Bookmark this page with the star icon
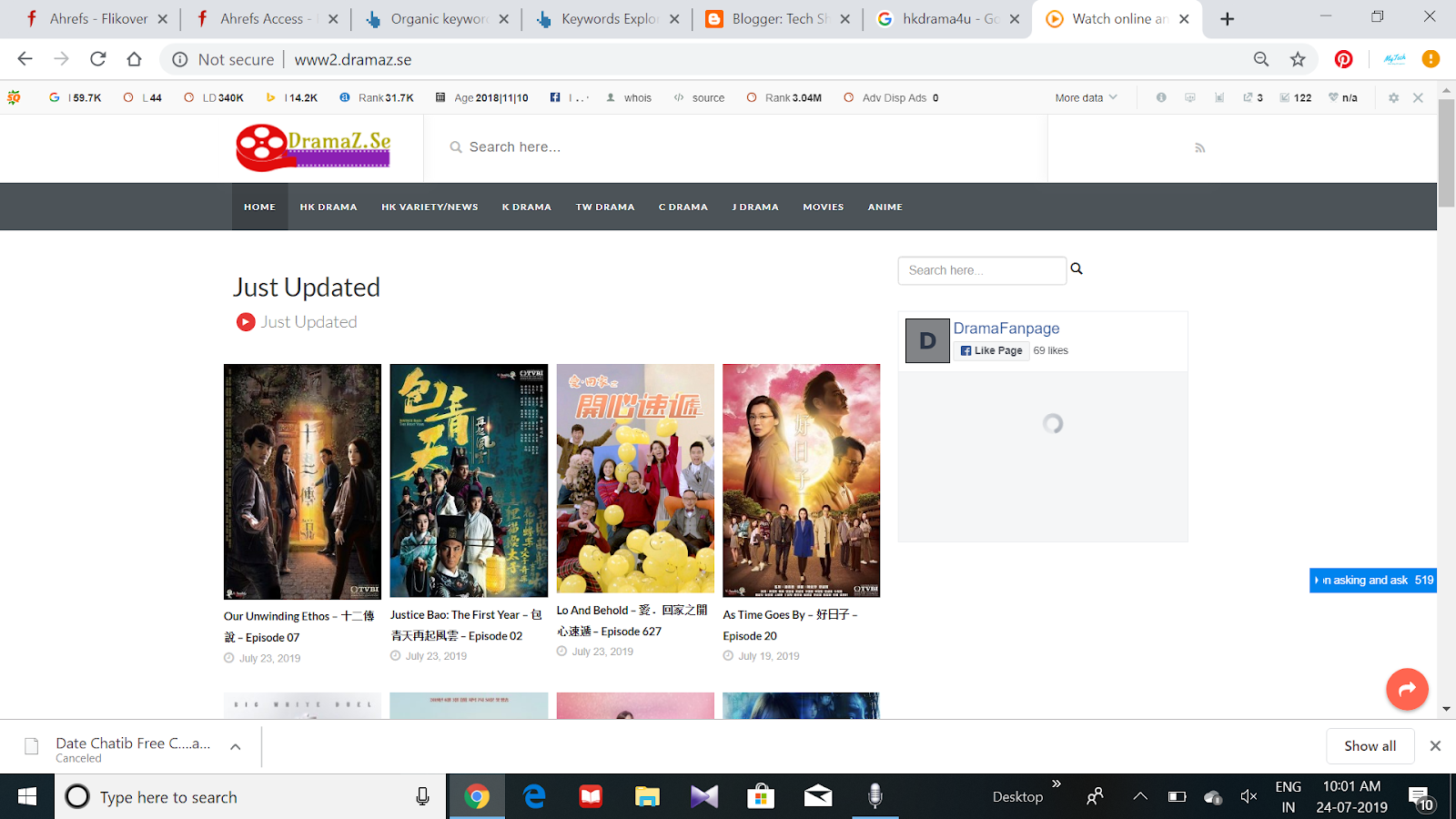The height and width of the screenshot is (819, 1456). 1298,59
